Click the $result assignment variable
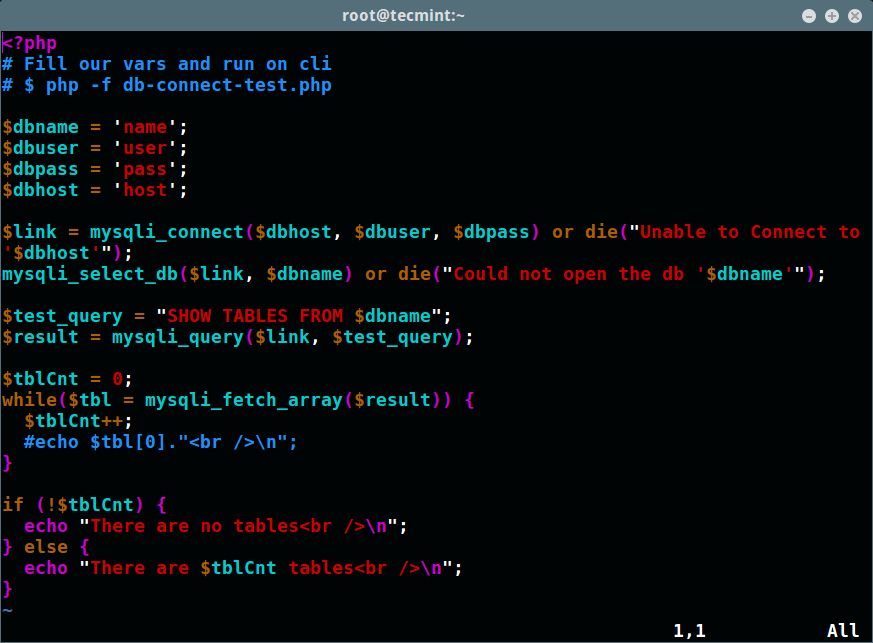 click(40, 337)
